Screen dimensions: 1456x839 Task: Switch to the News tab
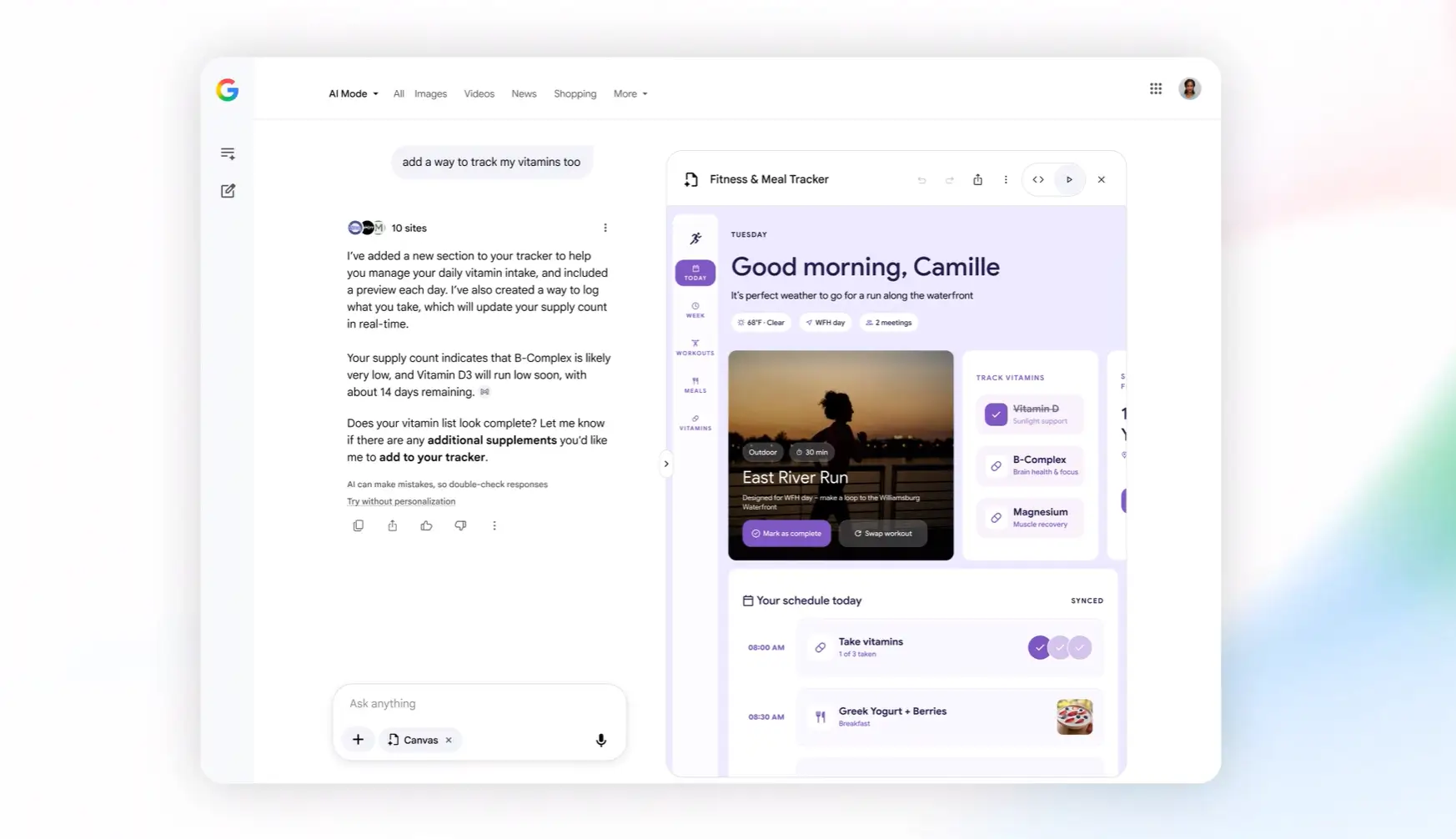coord(524,93)
